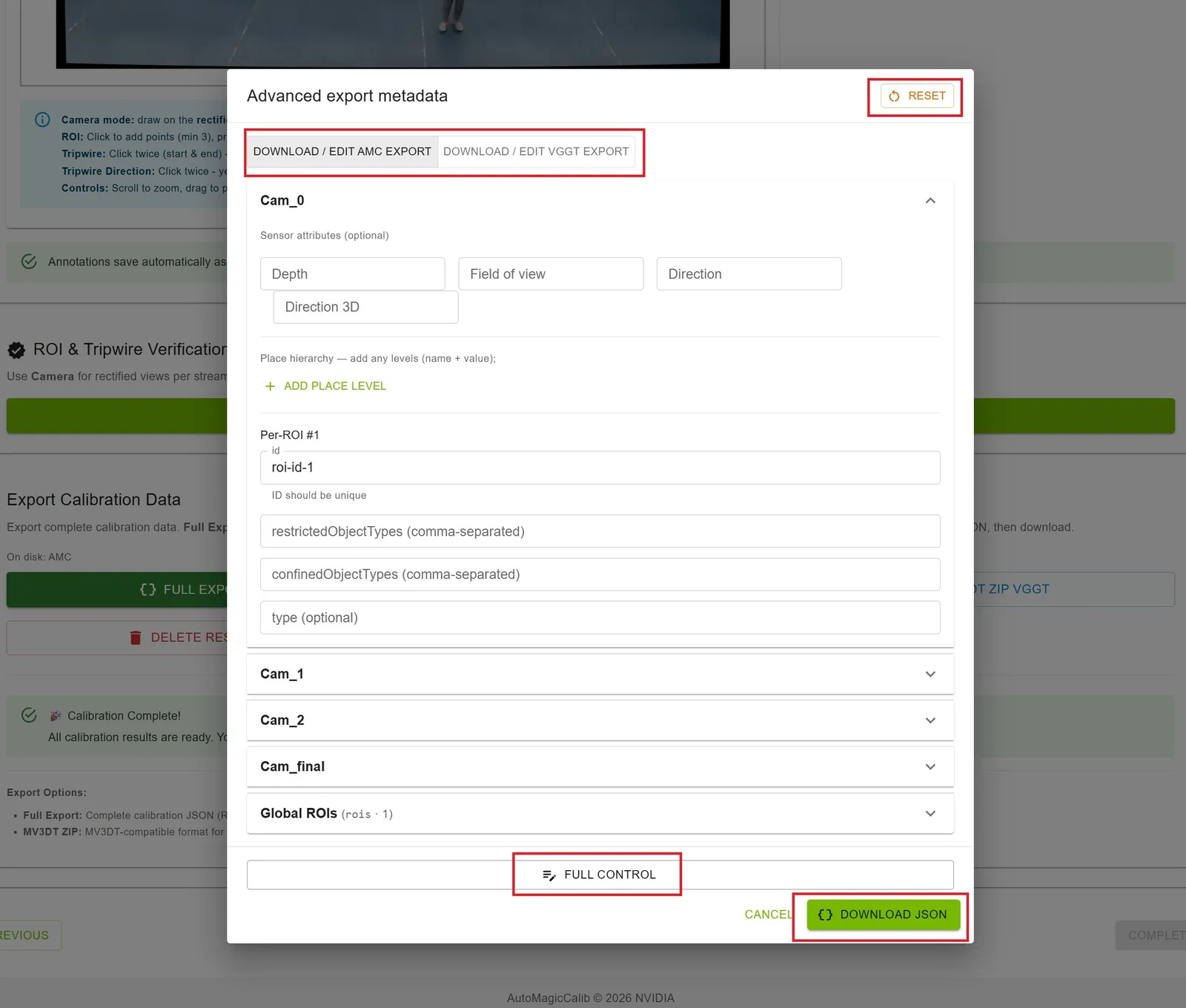Click the Depth sensor attribute field
This screenshot has width=1186, height=1008.
coord(353,273)
